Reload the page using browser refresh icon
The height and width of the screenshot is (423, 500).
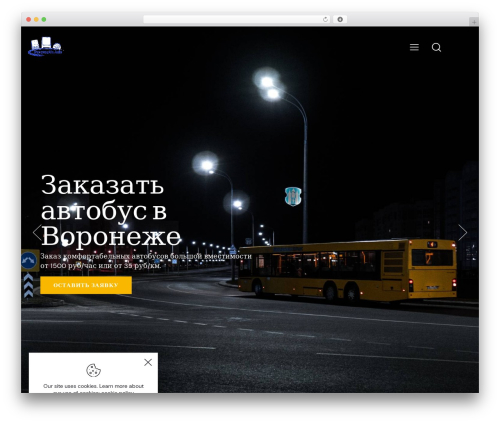tap(325, 19)
